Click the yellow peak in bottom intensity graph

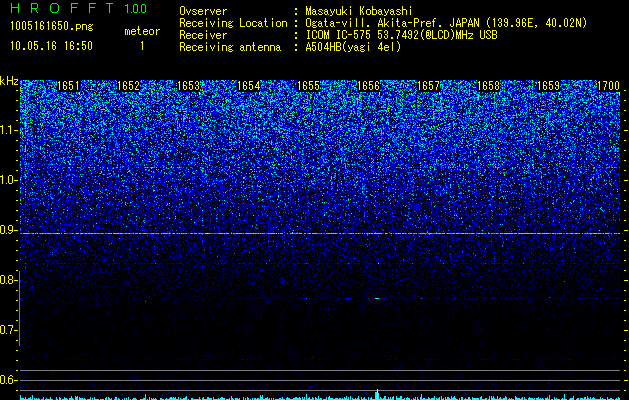click(377, 394)
